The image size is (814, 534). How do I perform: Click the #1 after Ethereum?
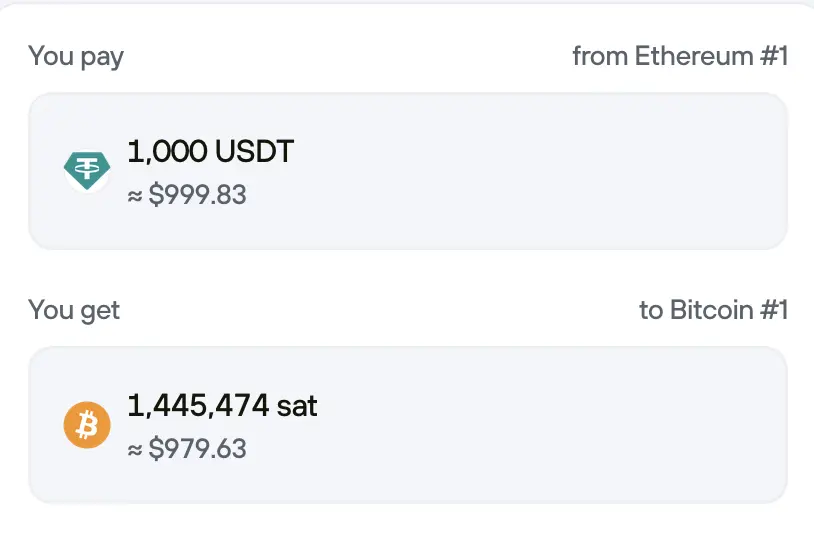point(772,56)
